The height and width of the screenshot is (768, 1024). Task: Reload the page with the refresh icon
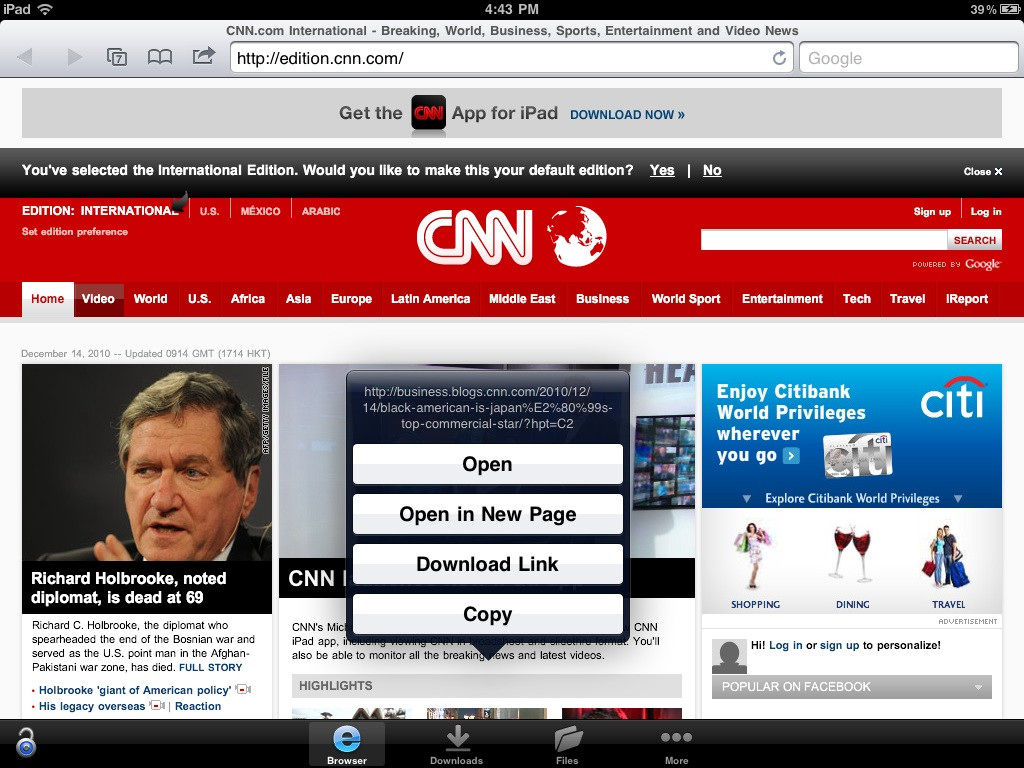tap(779, 58)
